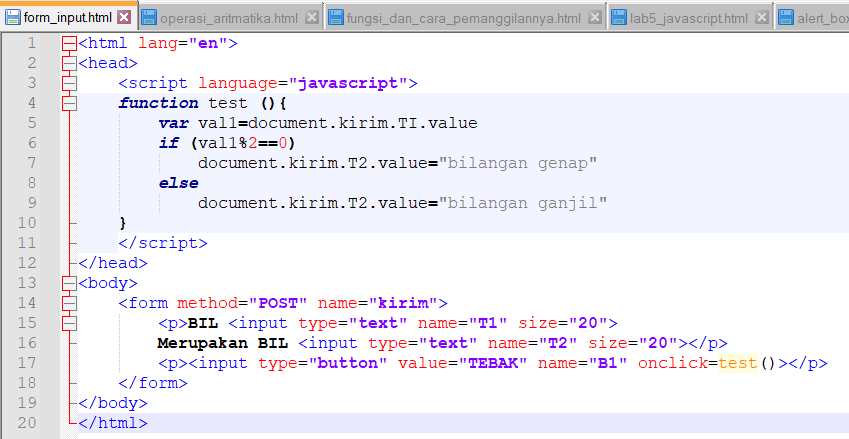Click the "kirim" form name on line 14
Screen dimensions: 849x439
[403, 303]
